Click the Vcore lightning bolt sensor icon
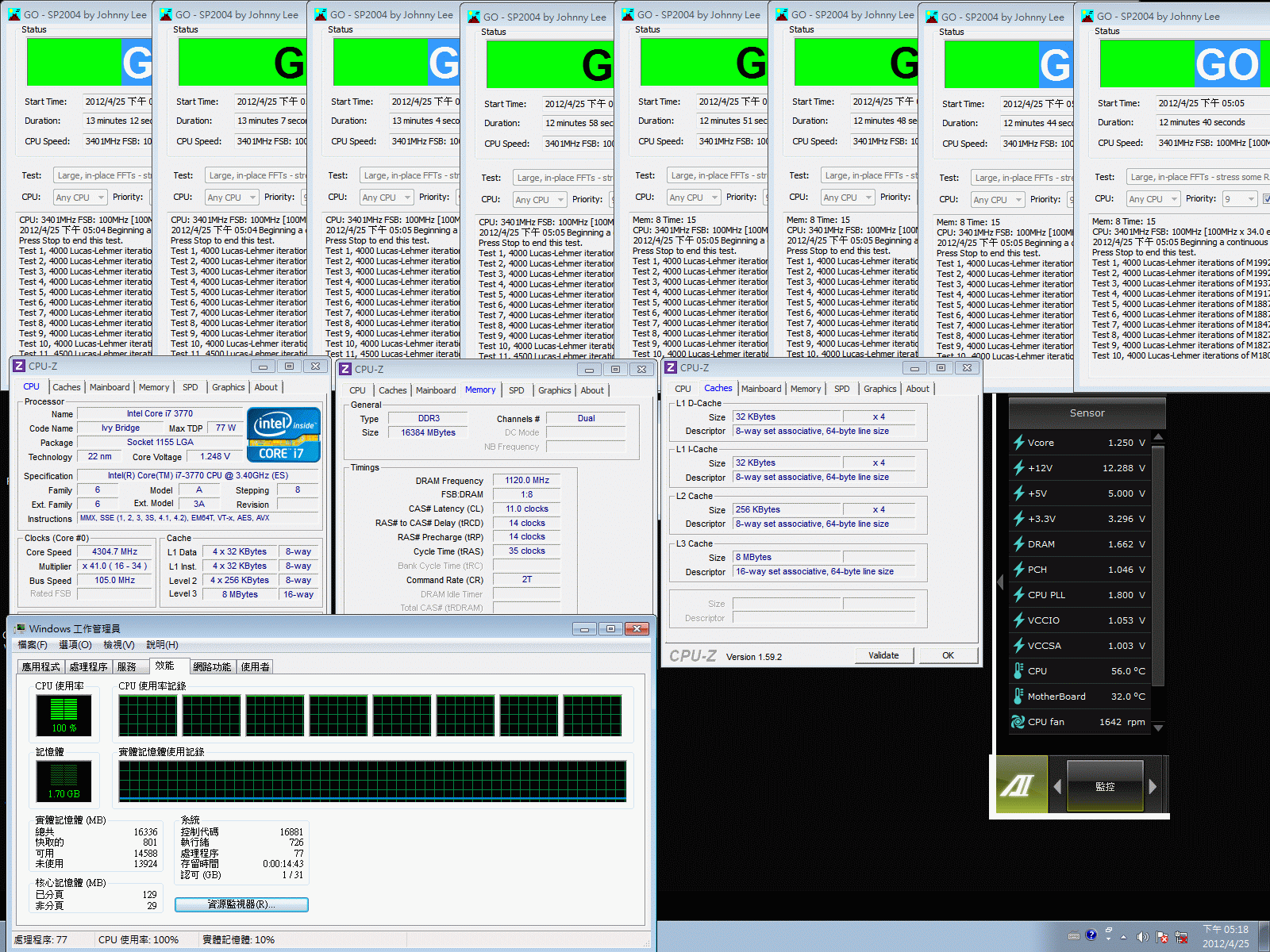 [1018, 443]
